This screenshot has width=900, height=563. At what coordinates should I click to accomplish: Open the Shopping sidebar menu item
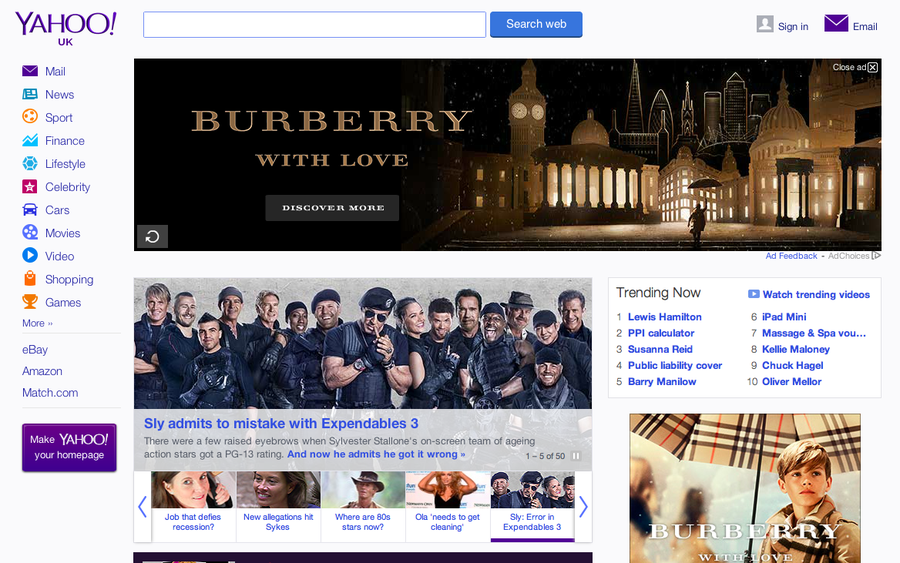(68, 280)
